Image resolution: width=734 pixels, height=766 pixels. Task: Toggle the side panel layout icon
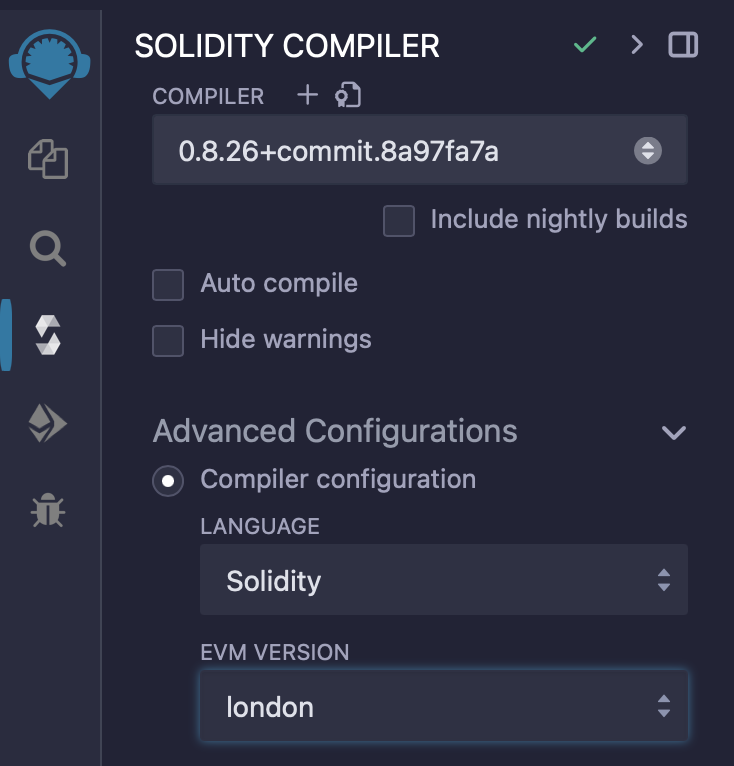(684, 45)
